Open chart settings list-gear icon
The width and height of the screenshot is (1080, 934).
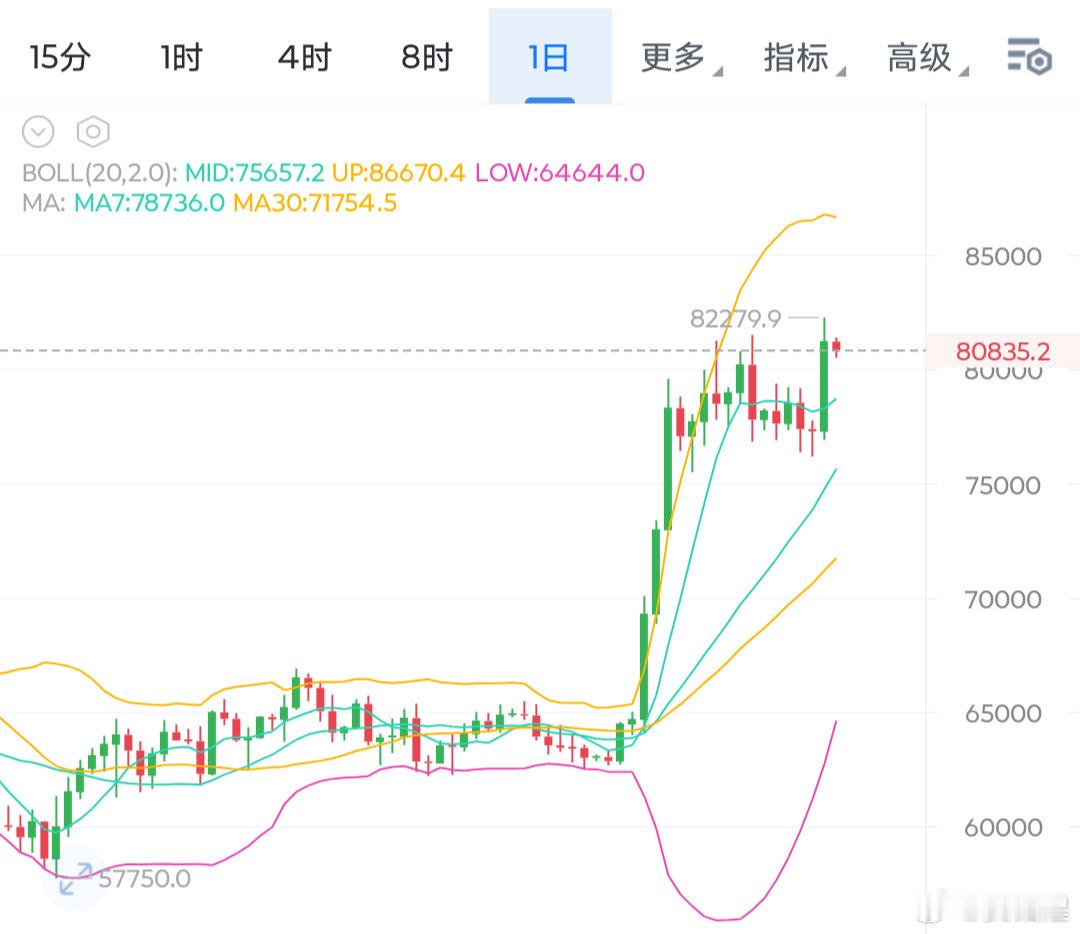click(1029, 56)
